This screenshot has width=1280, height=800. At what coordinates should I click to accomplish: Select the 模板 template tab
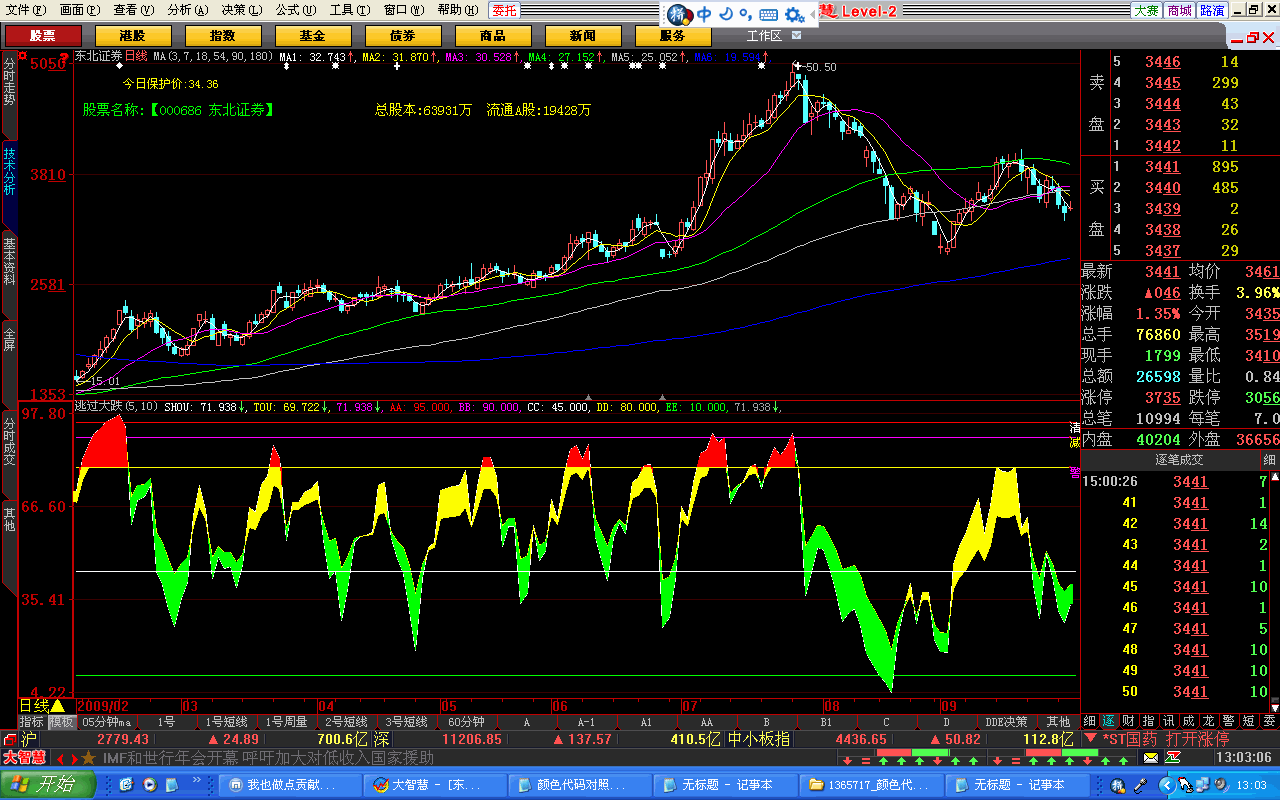click(x=62, y=722)
